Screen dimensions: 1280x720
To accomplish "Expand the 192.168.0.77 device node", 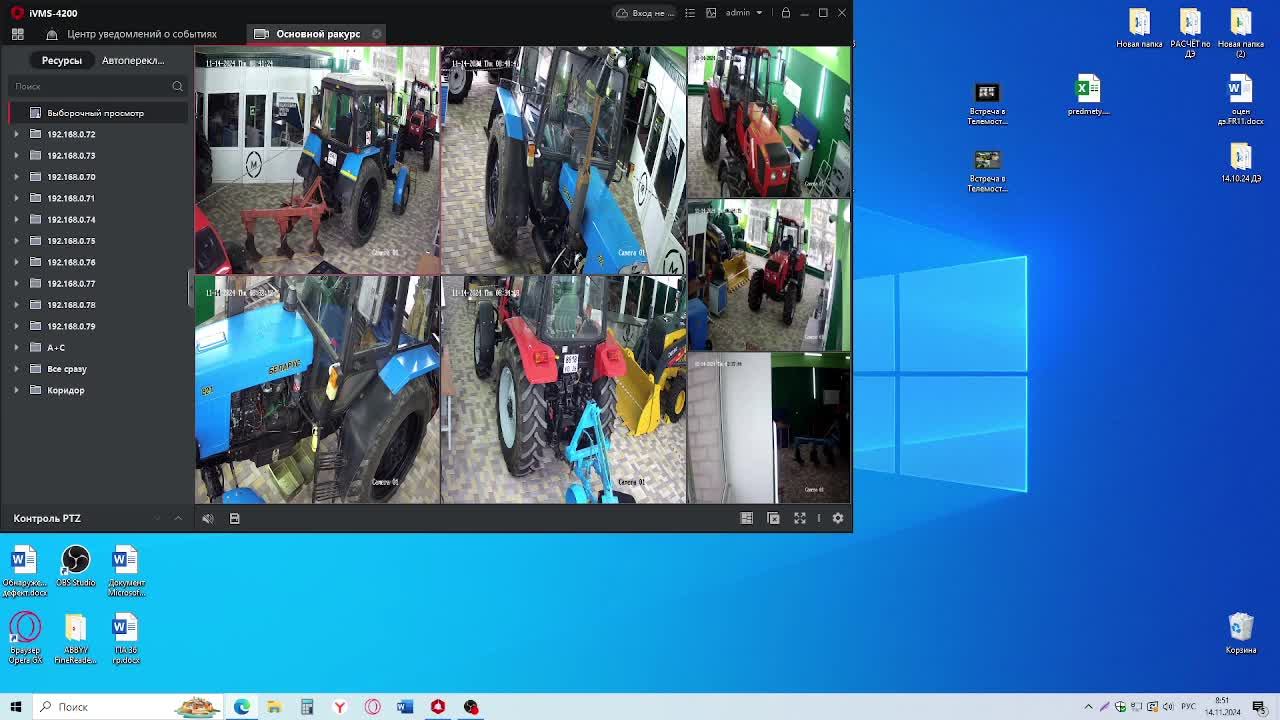I will pos(16,283).
